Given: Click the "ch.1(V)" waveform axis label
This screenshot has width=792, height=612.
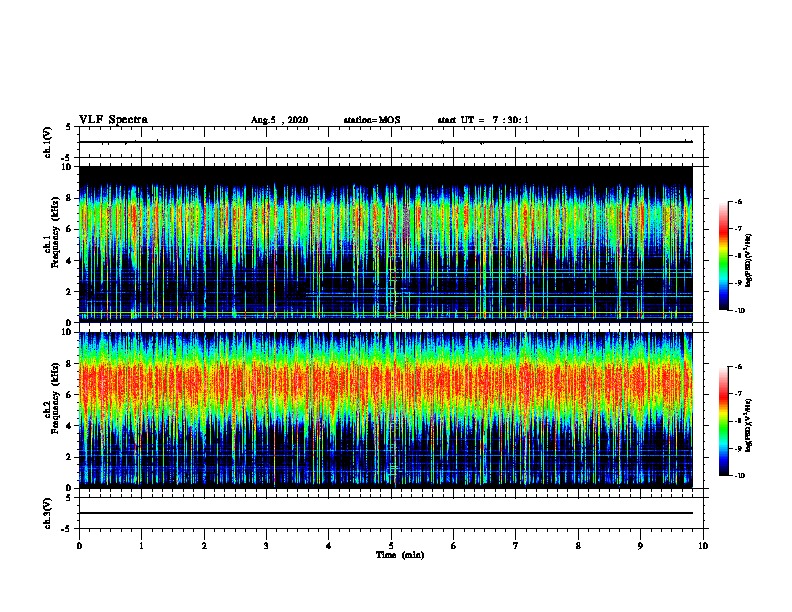Looking at the screenshot, I should (48, 142).
